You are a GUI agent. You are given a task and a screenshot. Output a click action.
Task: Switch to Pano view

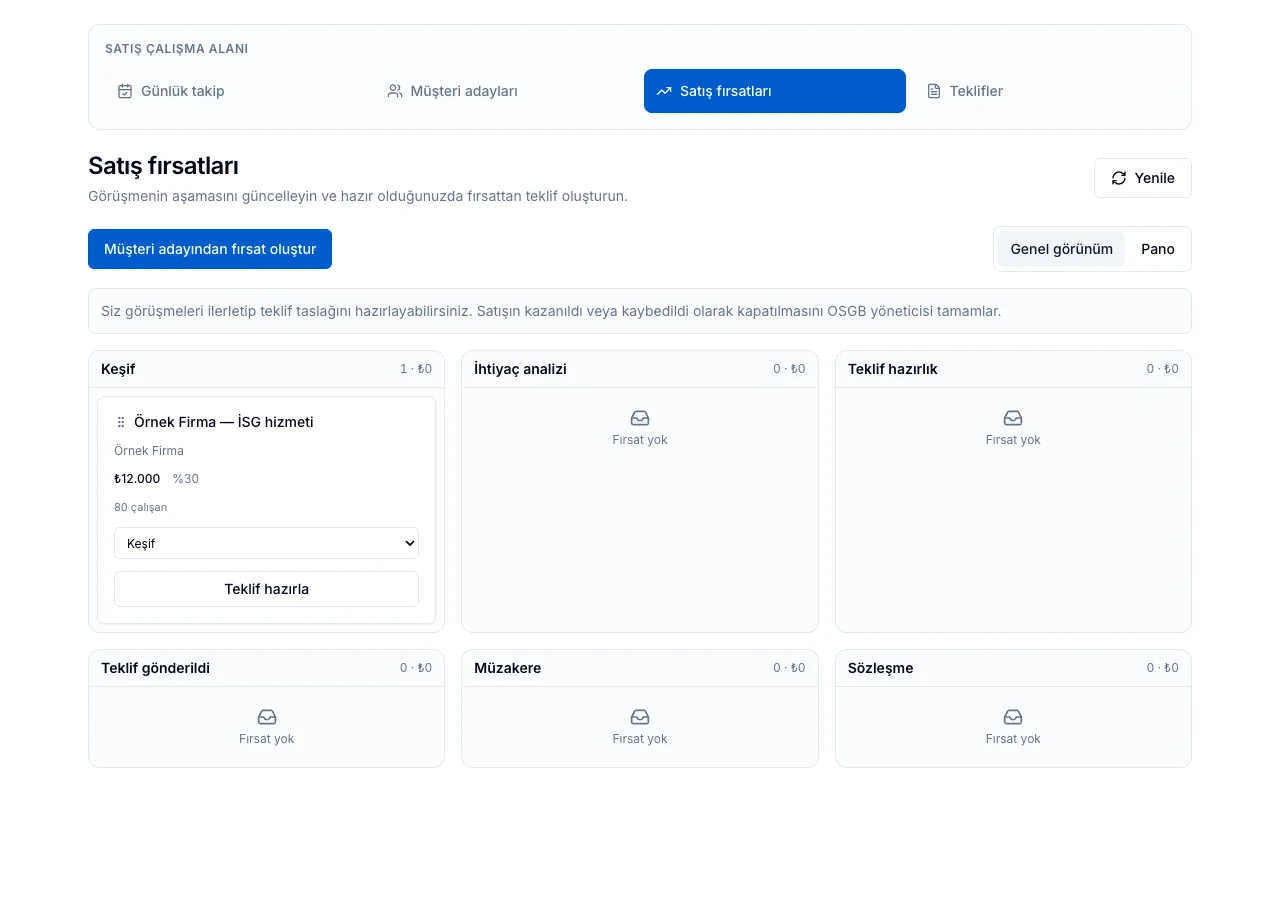[x=1158, y=249]
